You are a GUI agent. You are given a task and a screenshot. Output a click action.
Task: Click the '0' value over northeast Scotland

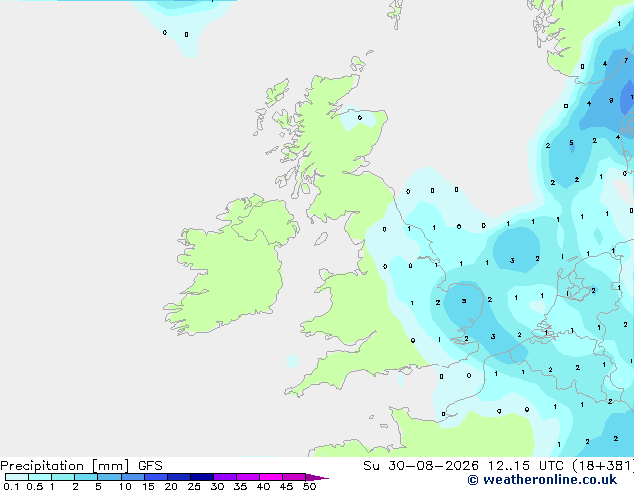click(360, 118)
